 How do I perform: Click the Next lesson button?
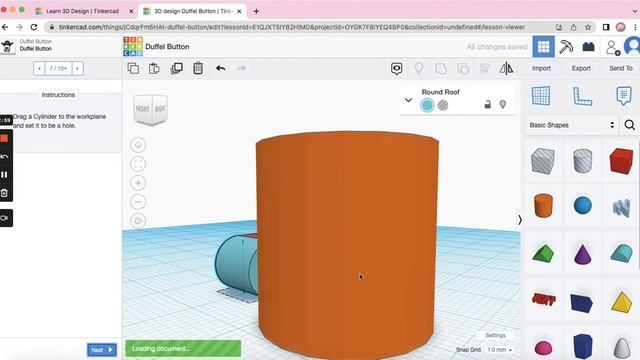(102, 350)
